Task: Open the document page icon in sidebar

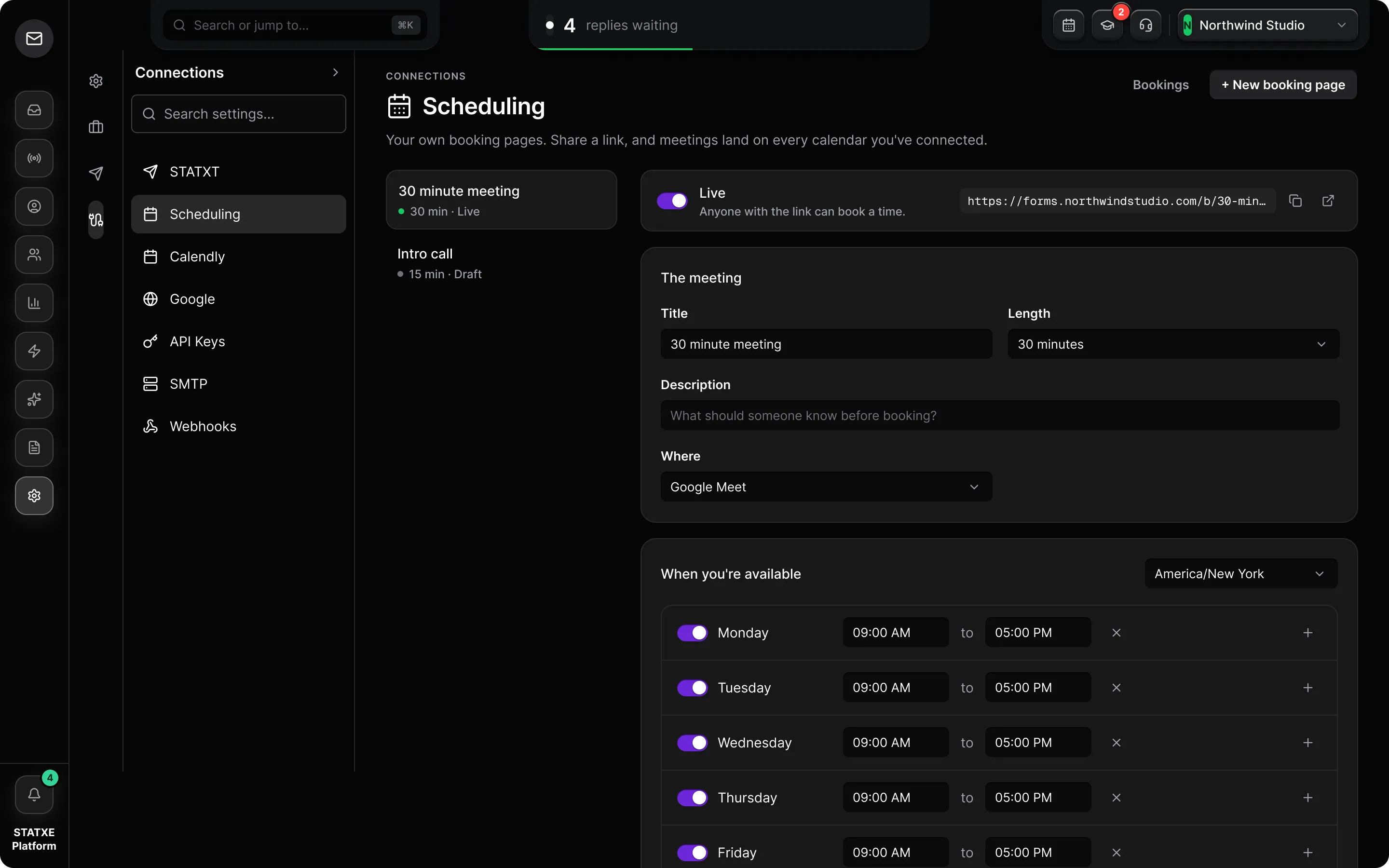Action: click(34, 447)
